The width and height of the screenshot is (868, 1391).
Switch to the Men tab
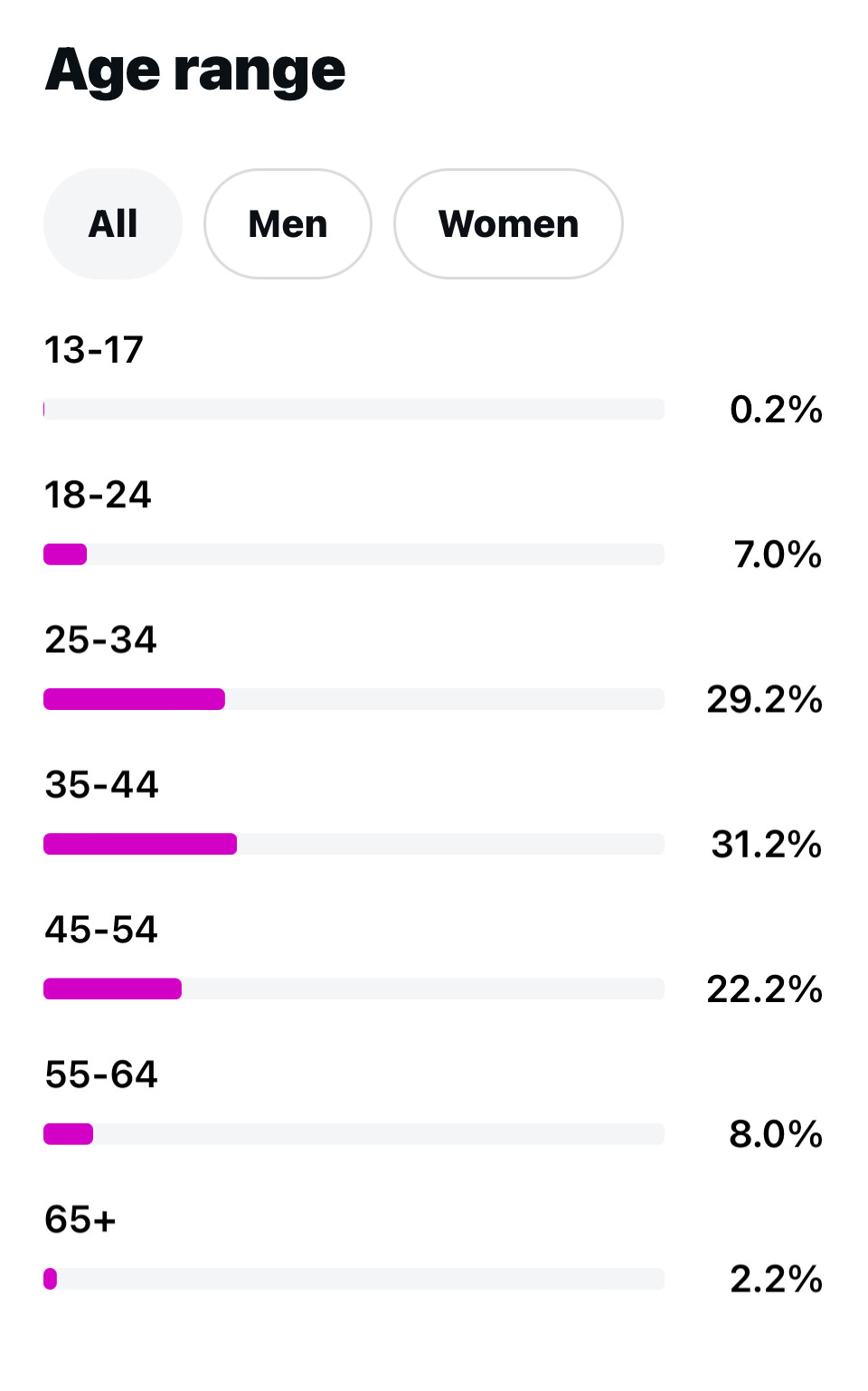[x=288, y=223]
